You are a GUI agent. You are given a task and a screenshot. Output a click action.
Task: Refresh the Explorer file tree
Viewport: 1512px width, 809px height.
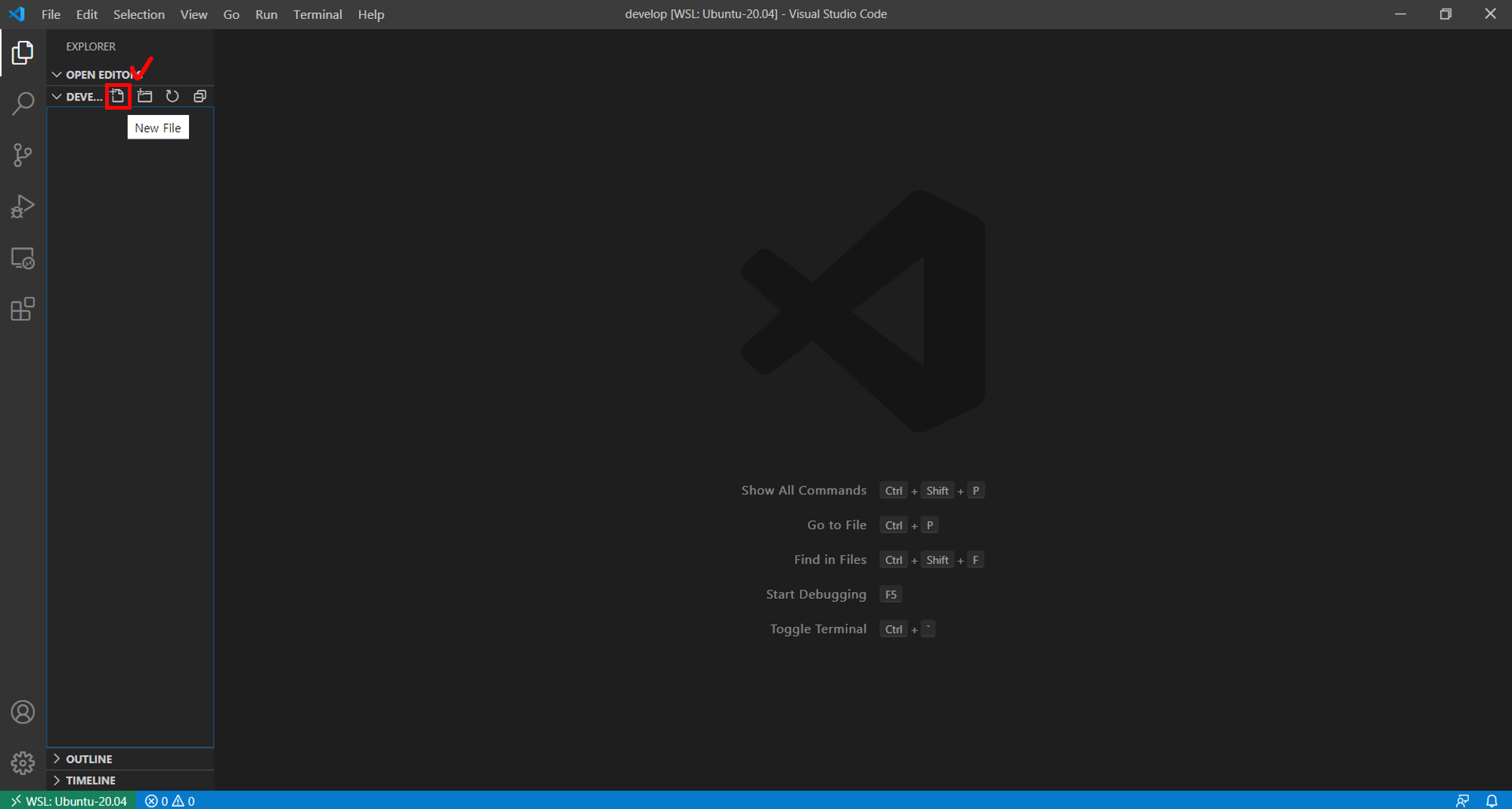[x=172, y=96]
